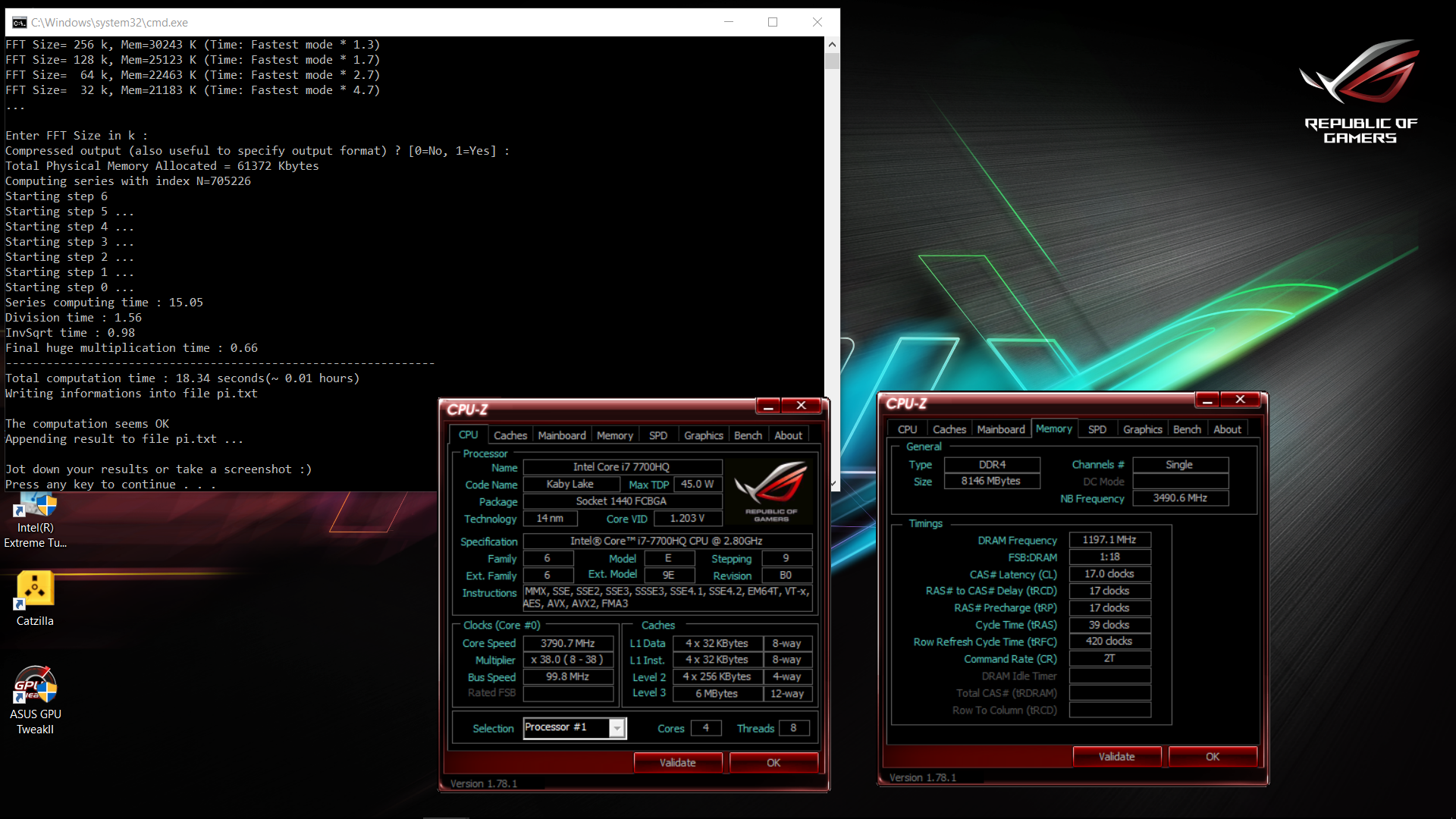Viewport: 1456px width, 819px height.
Task: Click the Type DDR4 field
Action: coord(991,464)
